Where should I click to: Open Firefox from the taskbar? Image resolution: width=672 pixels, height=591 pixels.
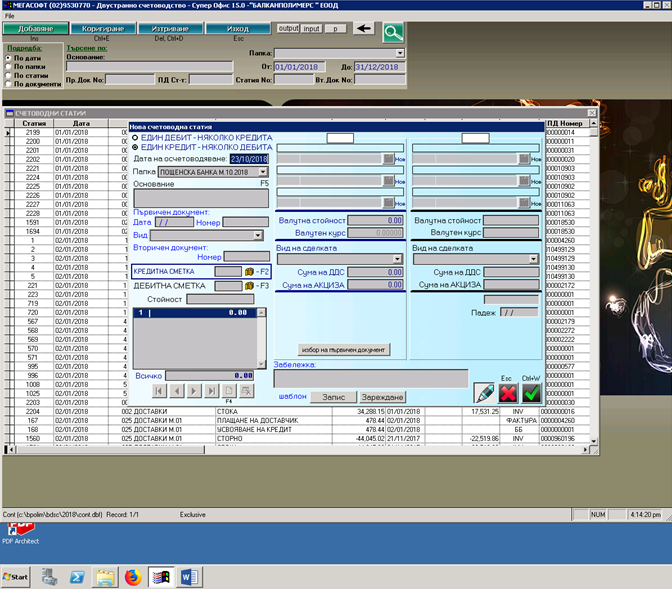click(x=133, y=577)
